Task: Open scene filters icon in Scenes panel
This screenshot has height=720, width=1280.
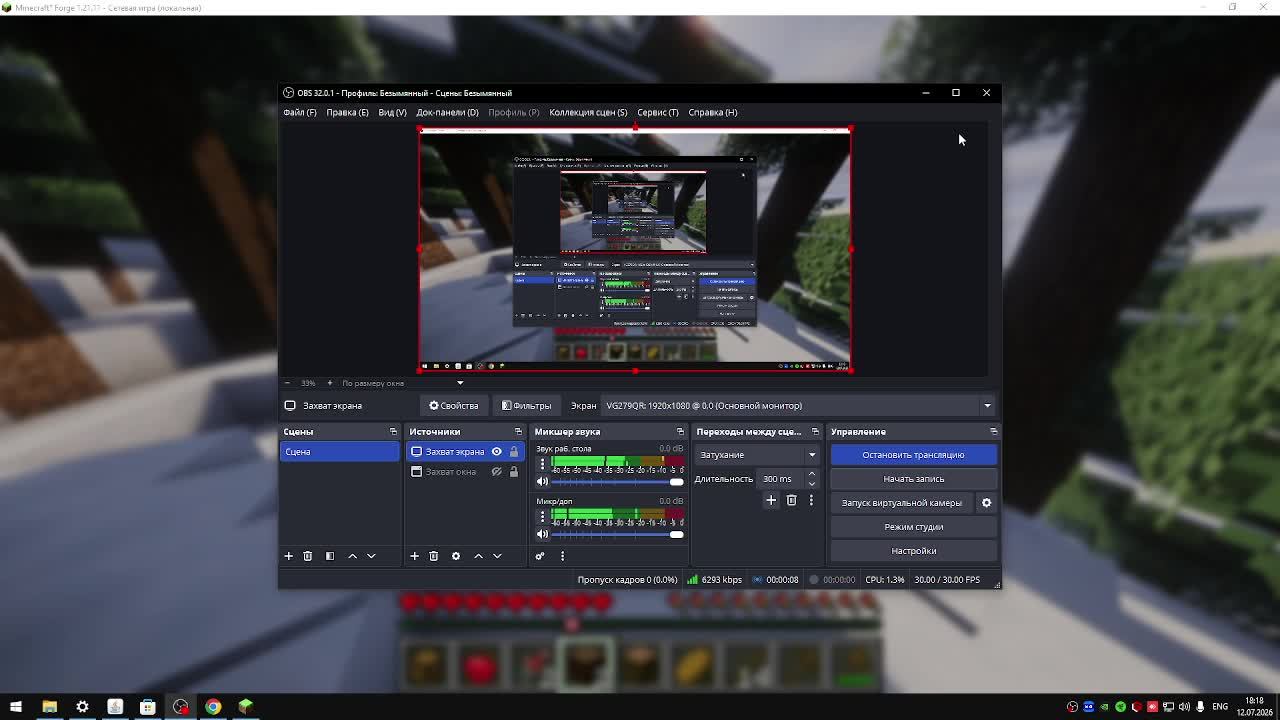Action: (330, 556)
